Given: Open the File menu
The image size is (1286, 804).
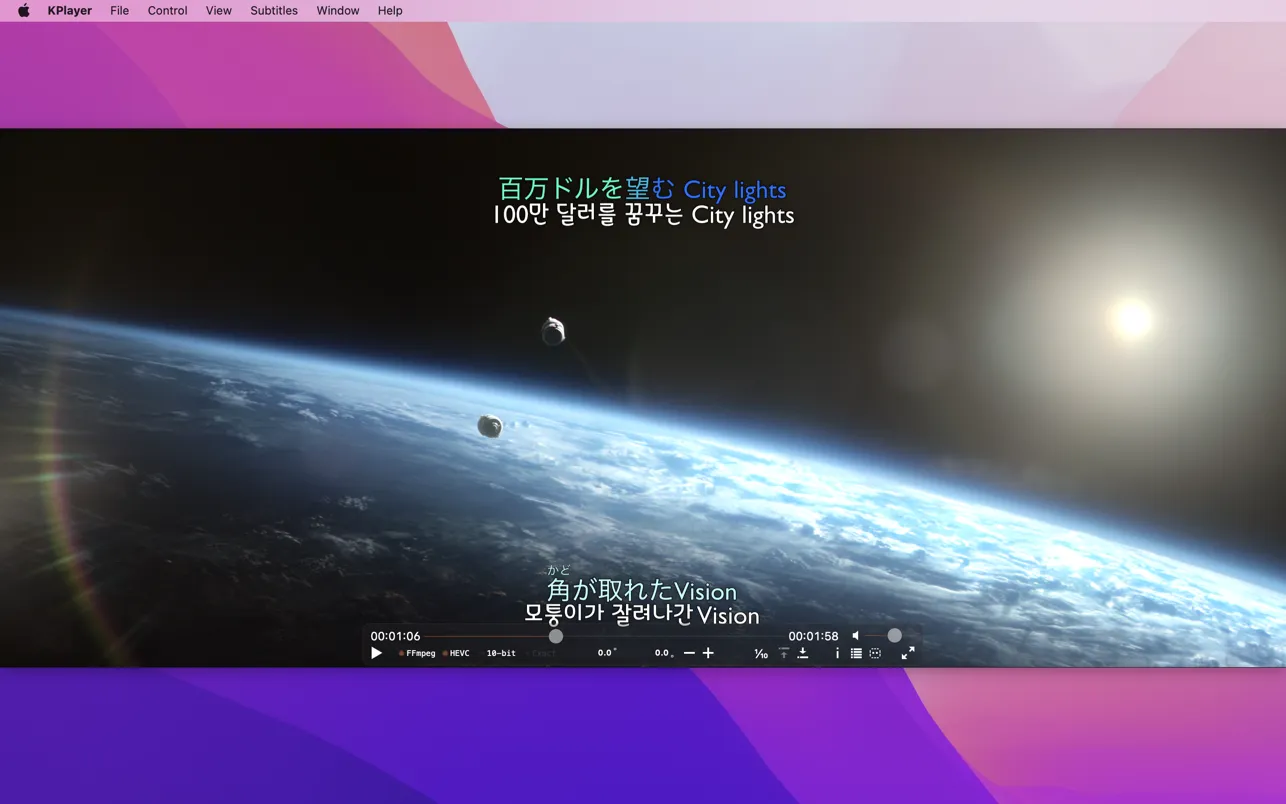Looking at the screenshot, I should [119, 10].
